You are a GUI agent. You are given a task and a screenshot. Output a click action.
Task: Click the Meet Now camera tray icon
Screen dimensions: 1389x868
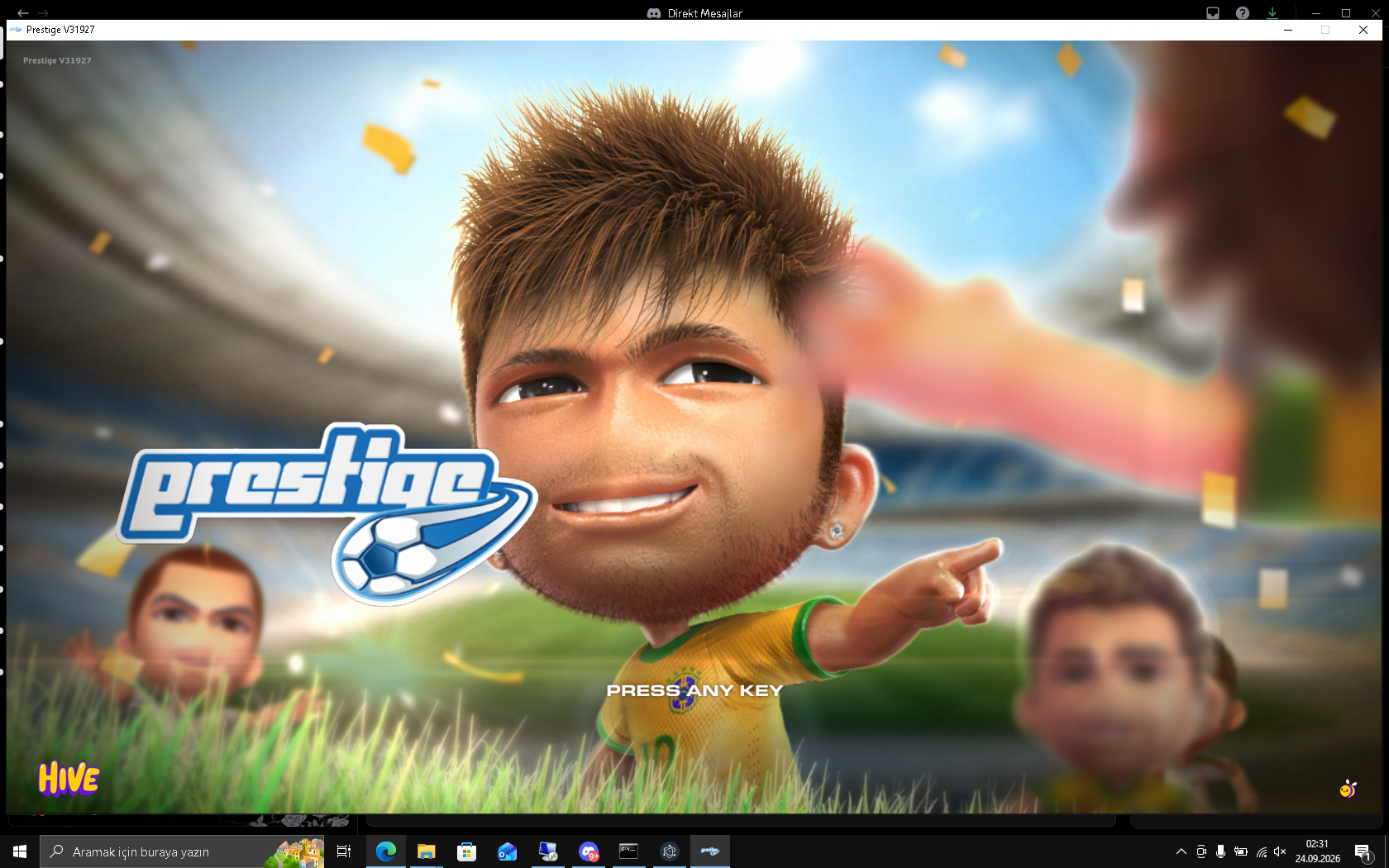1201,851
